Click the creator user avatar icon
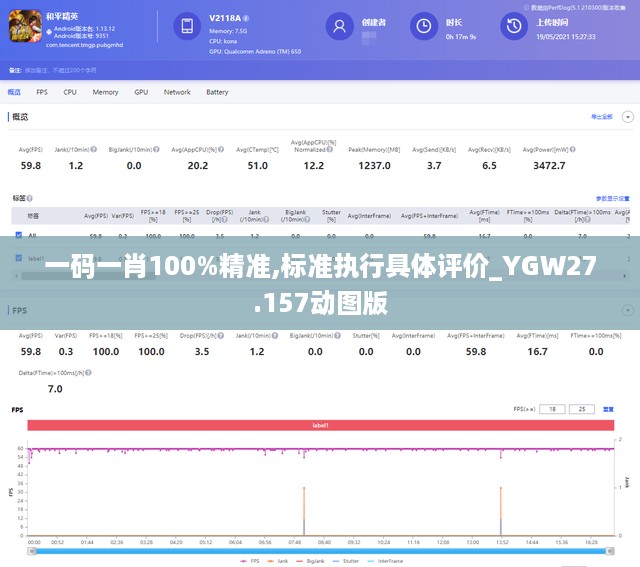The width and height of the screenshot is (640, 567). pos(341,27)
